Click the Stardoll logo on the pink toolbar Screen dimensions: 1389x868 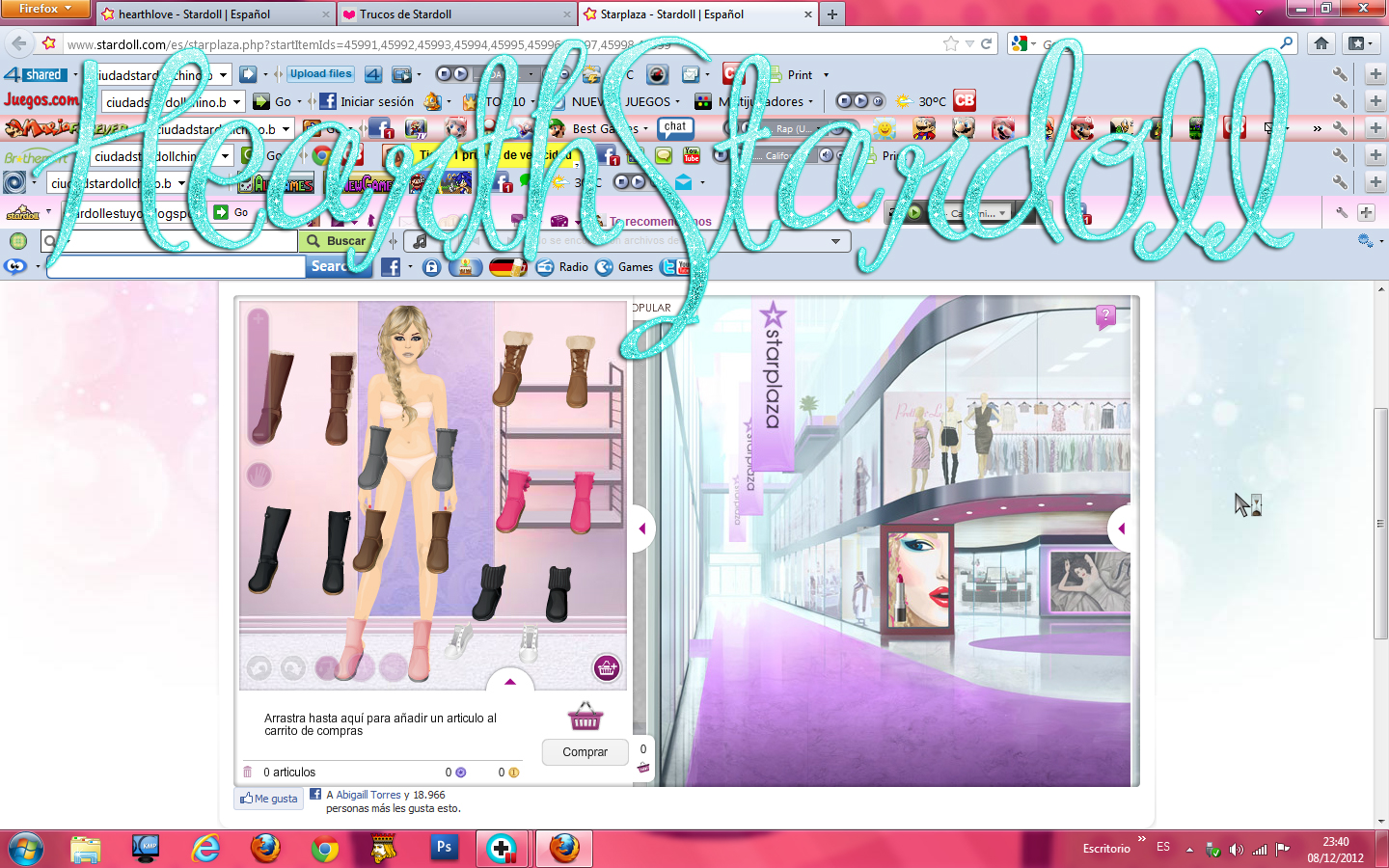22,212
